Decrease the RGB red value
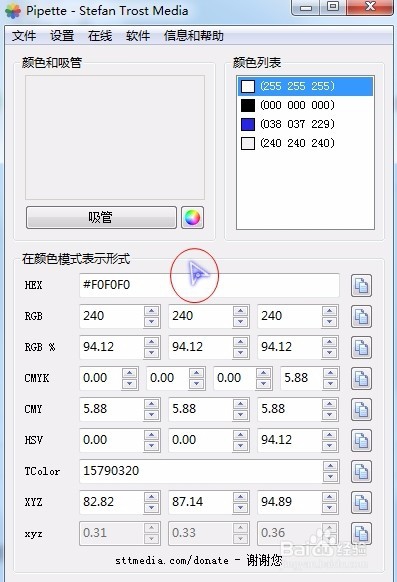Image resolution: width=397 pixels, height=582 pixels. click(x=151, y=322)
